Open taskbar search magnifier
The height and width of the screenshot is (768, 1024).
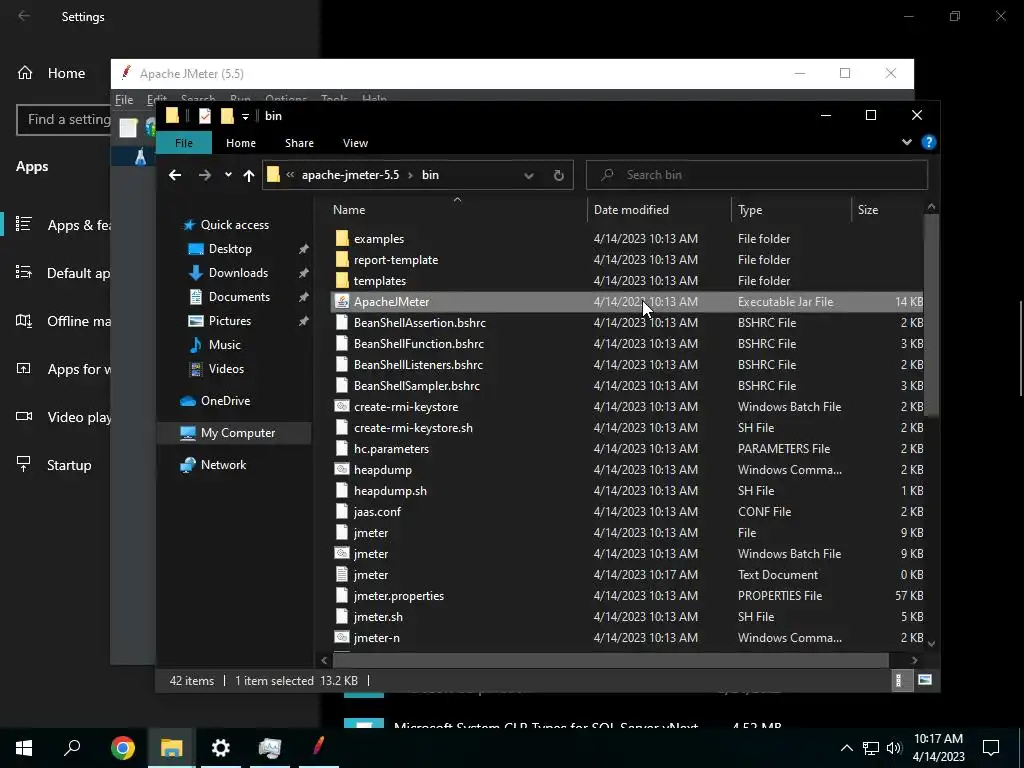click(72, 748)
